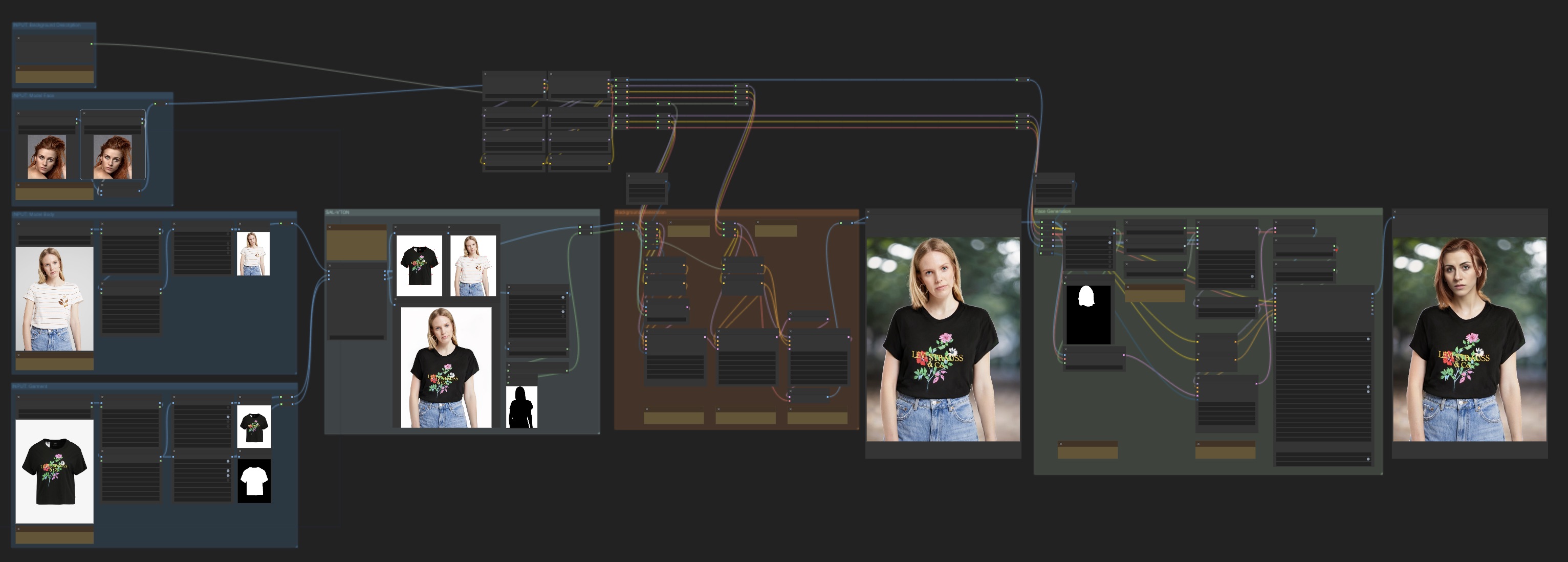Image resolution: width=1568 pixels, height=562 pixels.
Task: Collapse the final output preview node via its dot
Action: (x=1395, y=212)
